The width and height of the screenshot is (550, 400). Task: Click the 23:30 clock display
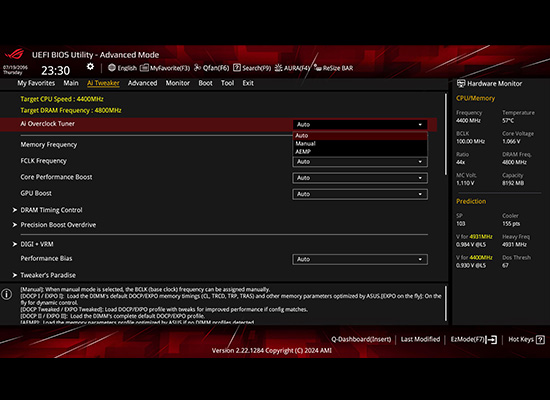click(56, 71)
